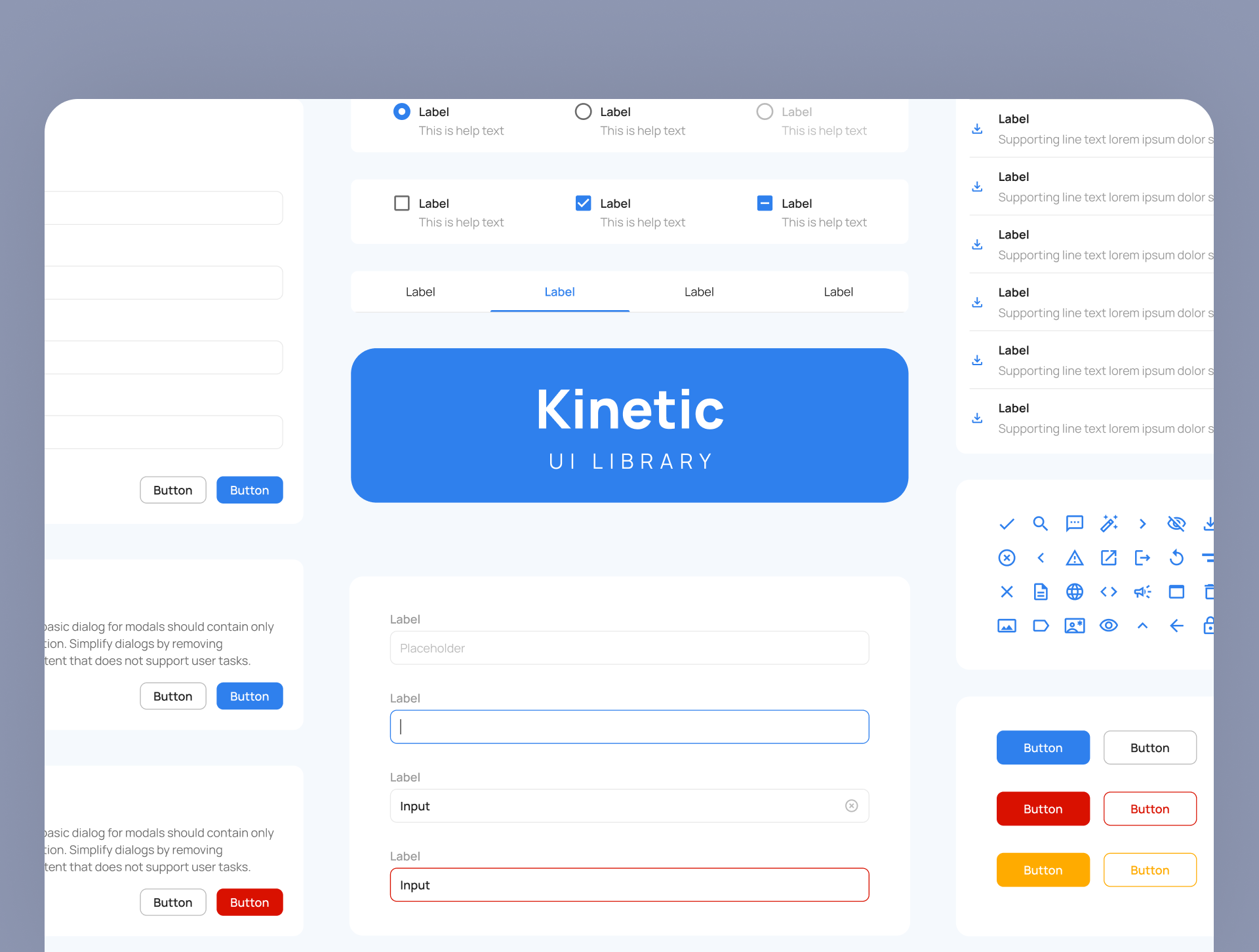The width and height of the screenshot is (1259, 952).
Task: Click the chat bubble icon
Action: (1075, 523)
